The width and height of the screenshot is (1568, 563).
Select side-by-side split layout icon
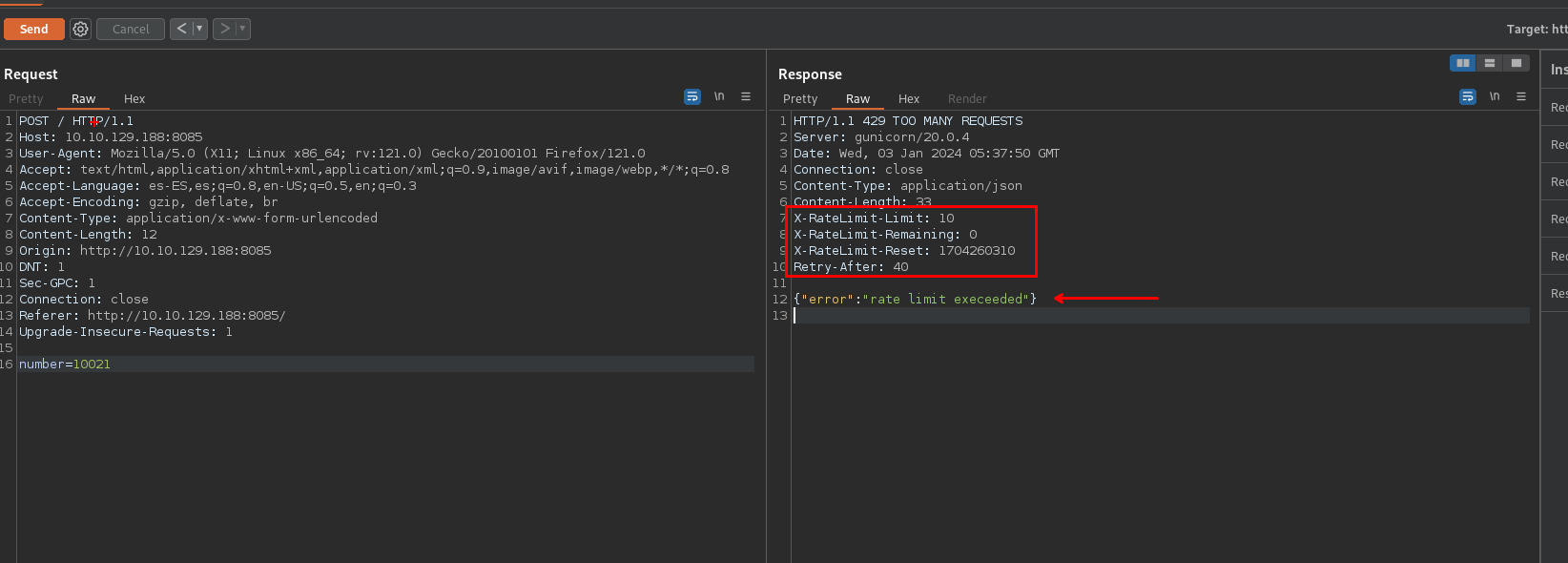1462,63
